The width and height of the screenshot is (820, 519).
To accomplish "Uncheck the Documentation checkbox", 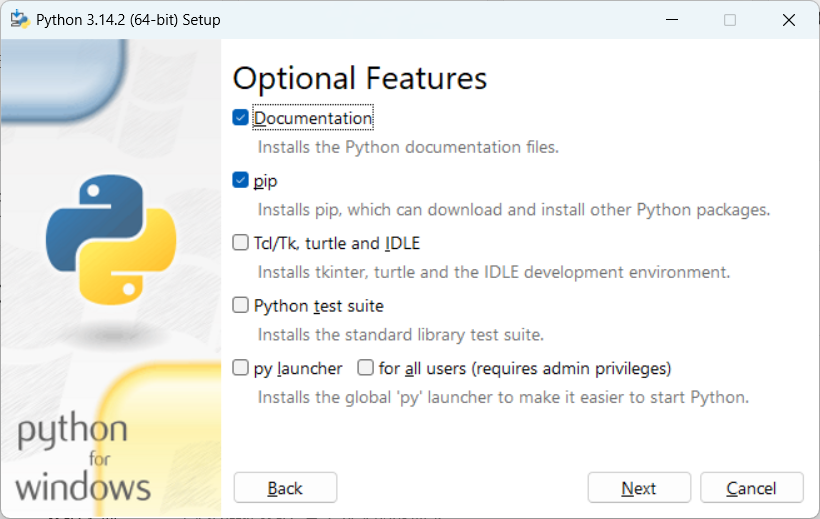I will pos(240,118).
